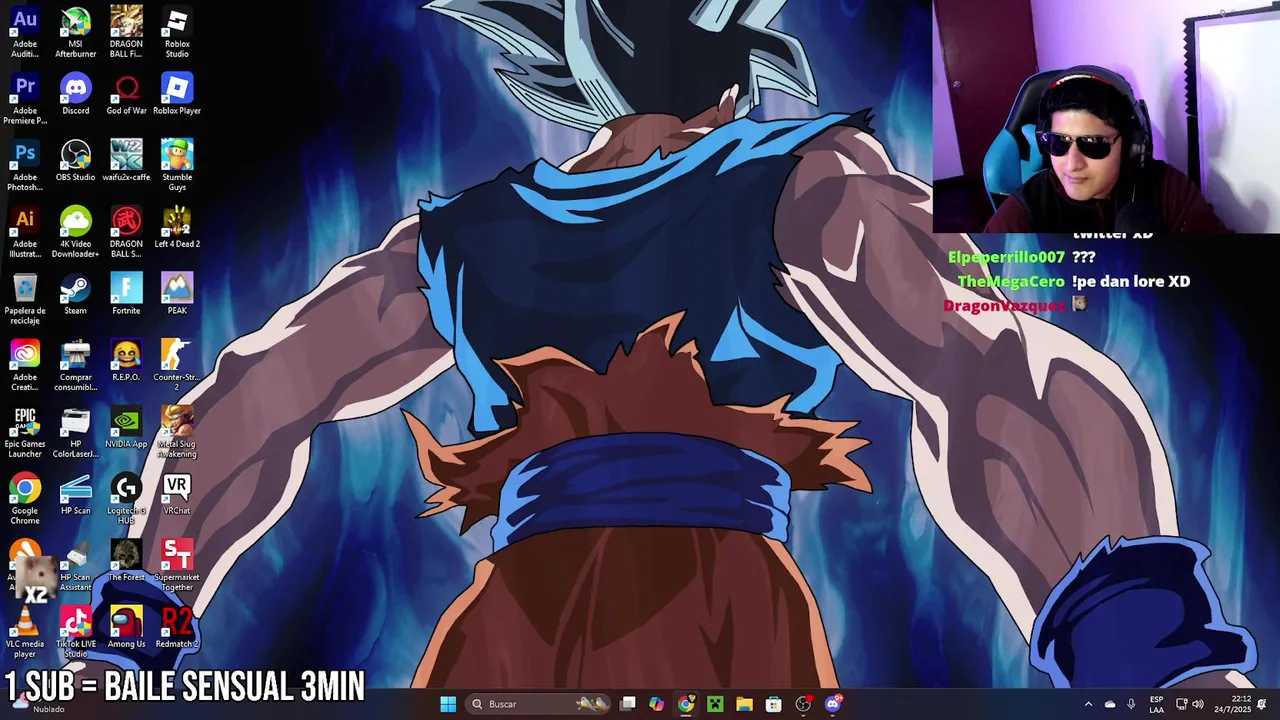Open File Explorer from taskbar

pos(744,704)
